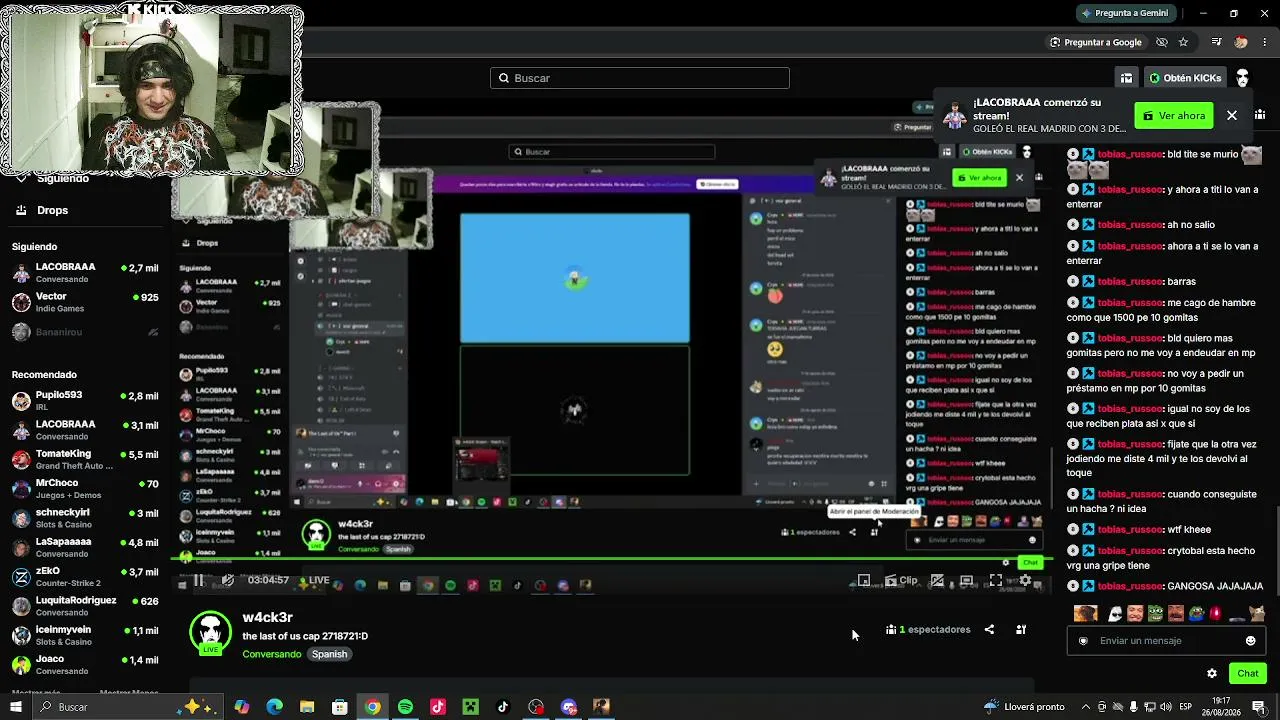Image resolution: width=1280 pixels, height=720 pixels.
Task: Click the Spanish language tag
Action: coord(329,654)
